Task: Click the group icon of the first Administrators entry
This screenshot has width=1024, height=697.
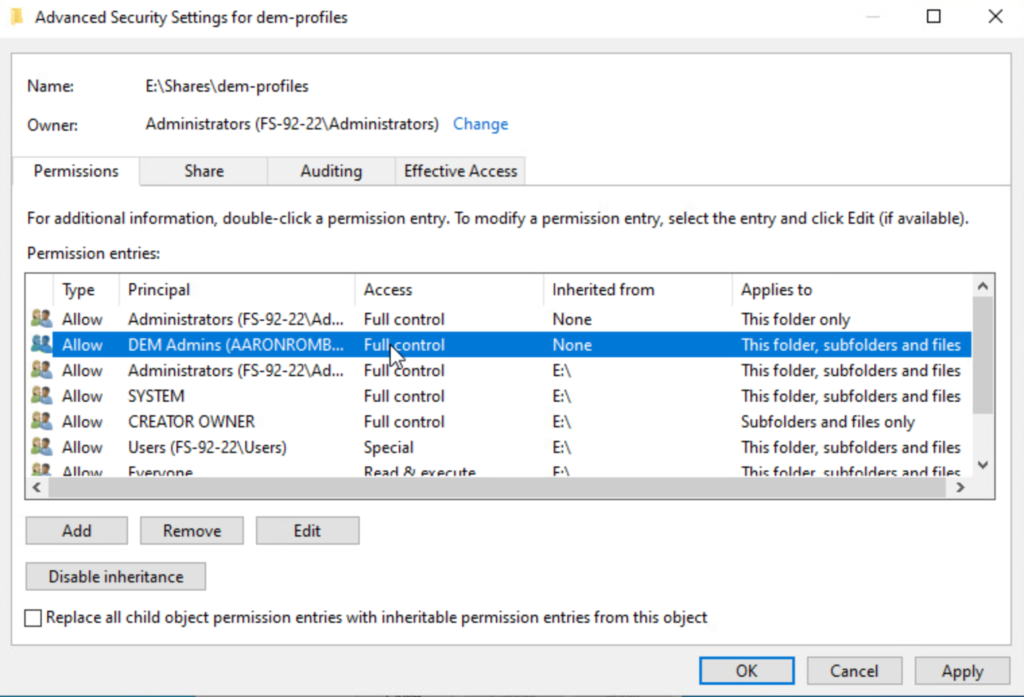Action: [41, 319]
